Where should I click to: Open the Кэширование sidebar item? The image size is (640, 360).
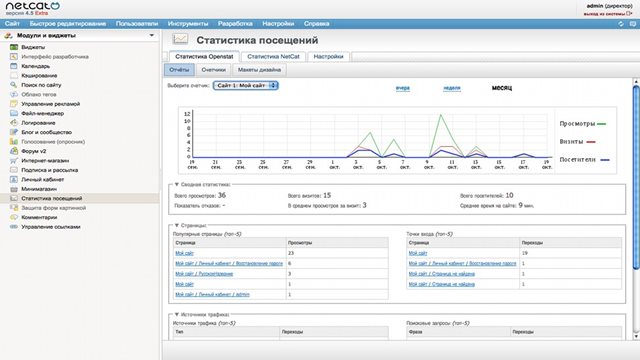pyautogui.click(x=39, y=76)
